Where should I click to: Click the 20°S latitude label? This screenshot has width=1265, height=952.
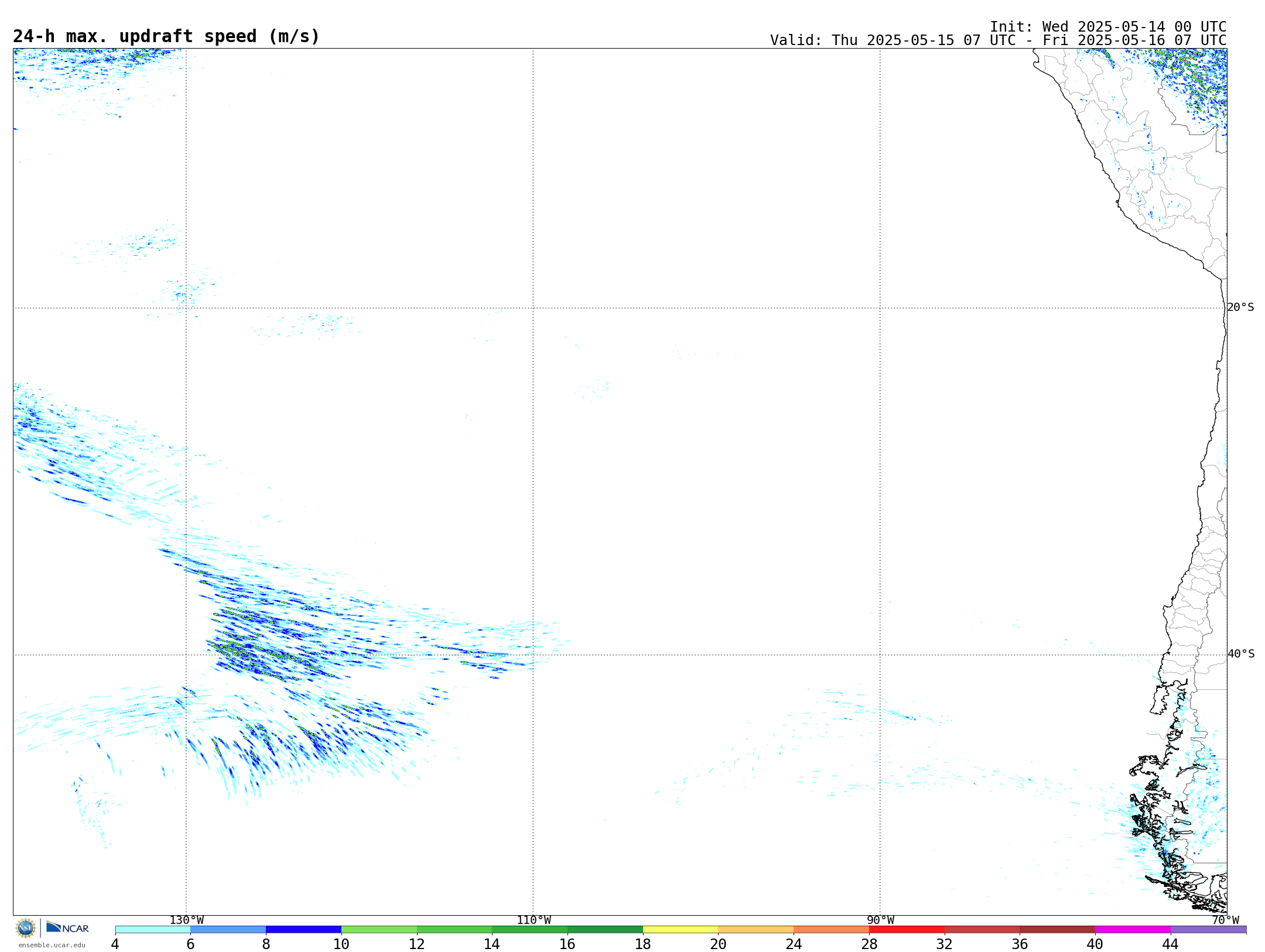tap(1240, 307)
